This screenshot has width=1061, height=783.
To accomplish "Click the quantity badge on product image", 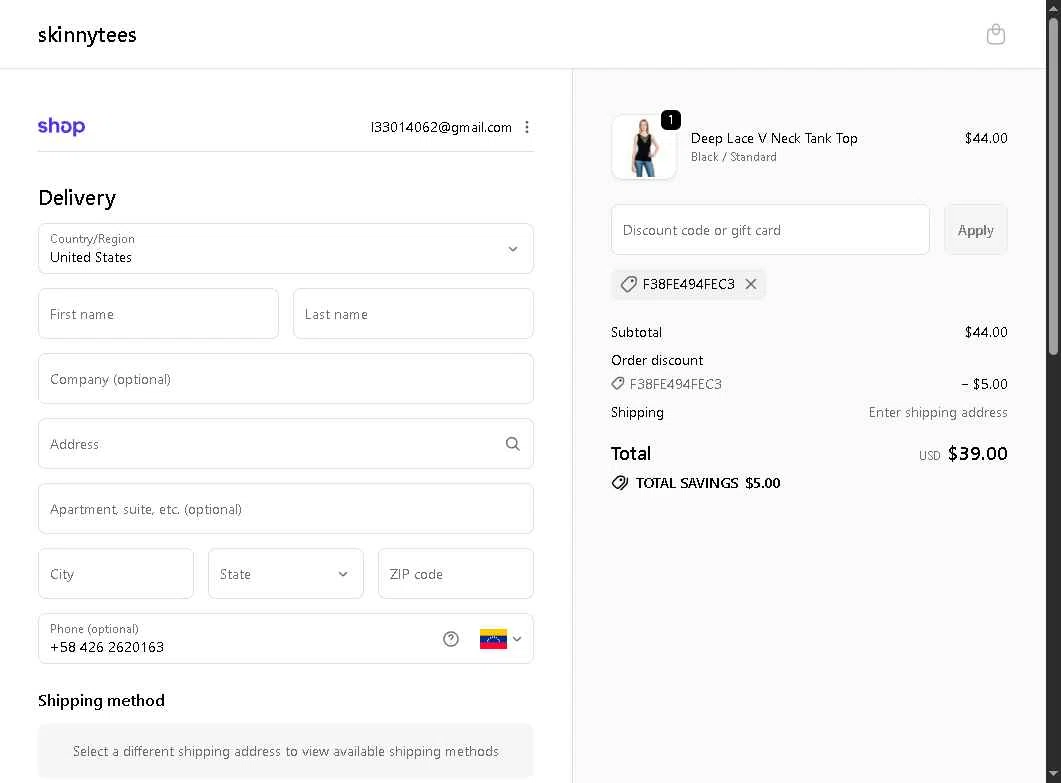I will (x=671, y=120).
